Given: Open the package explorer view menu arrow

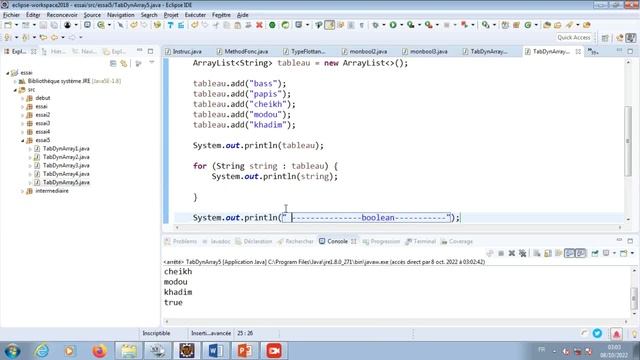Looking at the screenshot, I should (152, 63).
